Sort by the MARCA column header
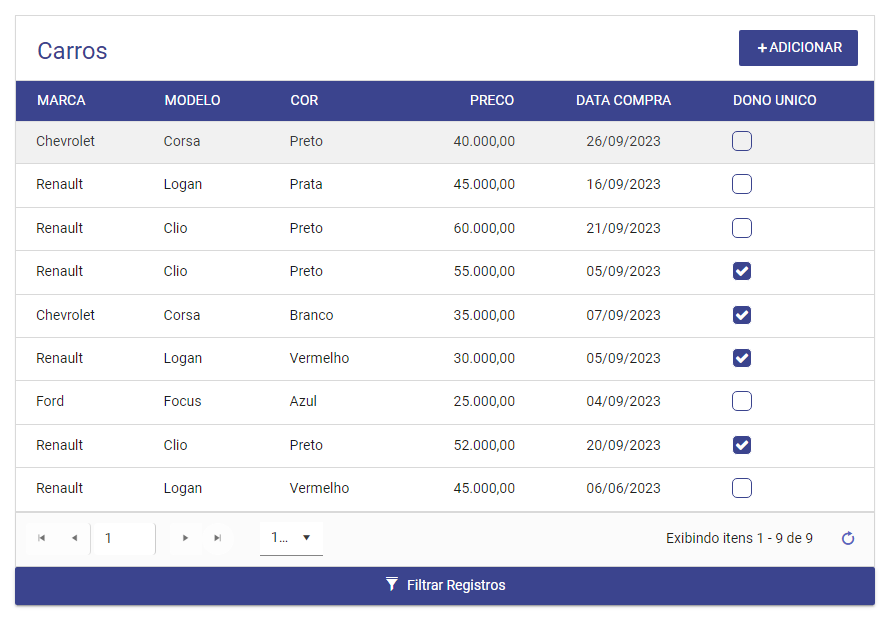 point(61,100)
